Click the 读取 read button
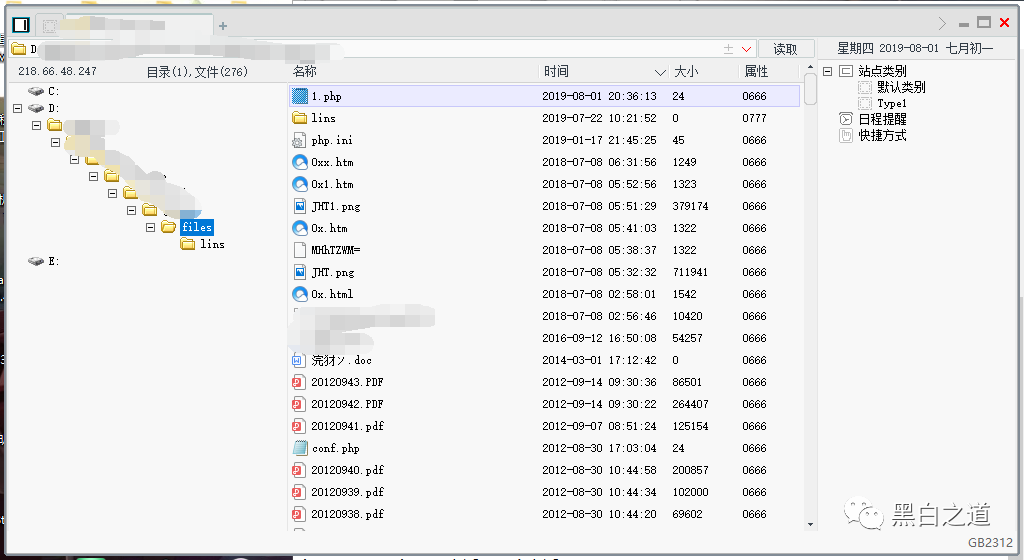The image size is (1024, 560). [785, 49]
